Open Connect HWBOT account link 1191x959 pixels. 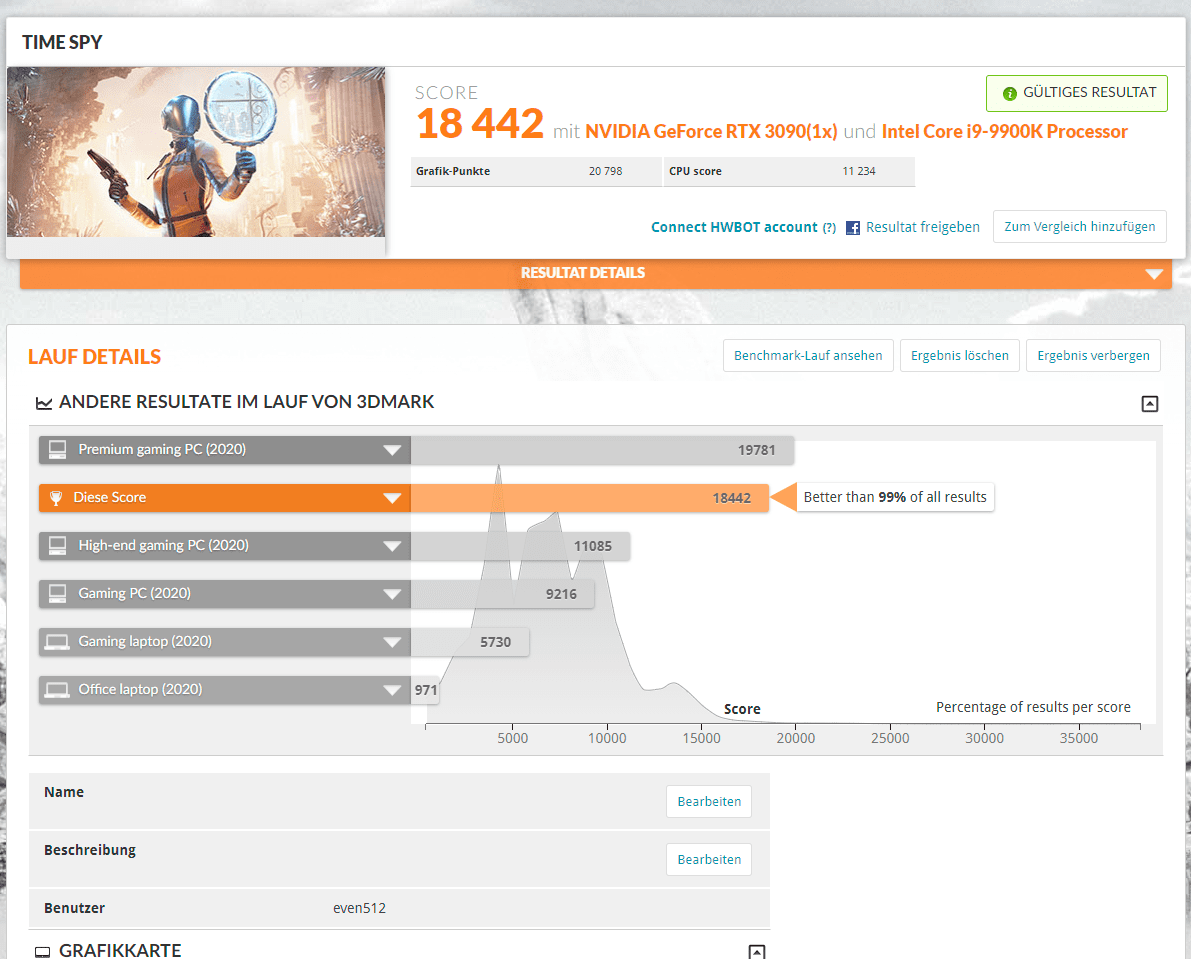coord(734,227)
